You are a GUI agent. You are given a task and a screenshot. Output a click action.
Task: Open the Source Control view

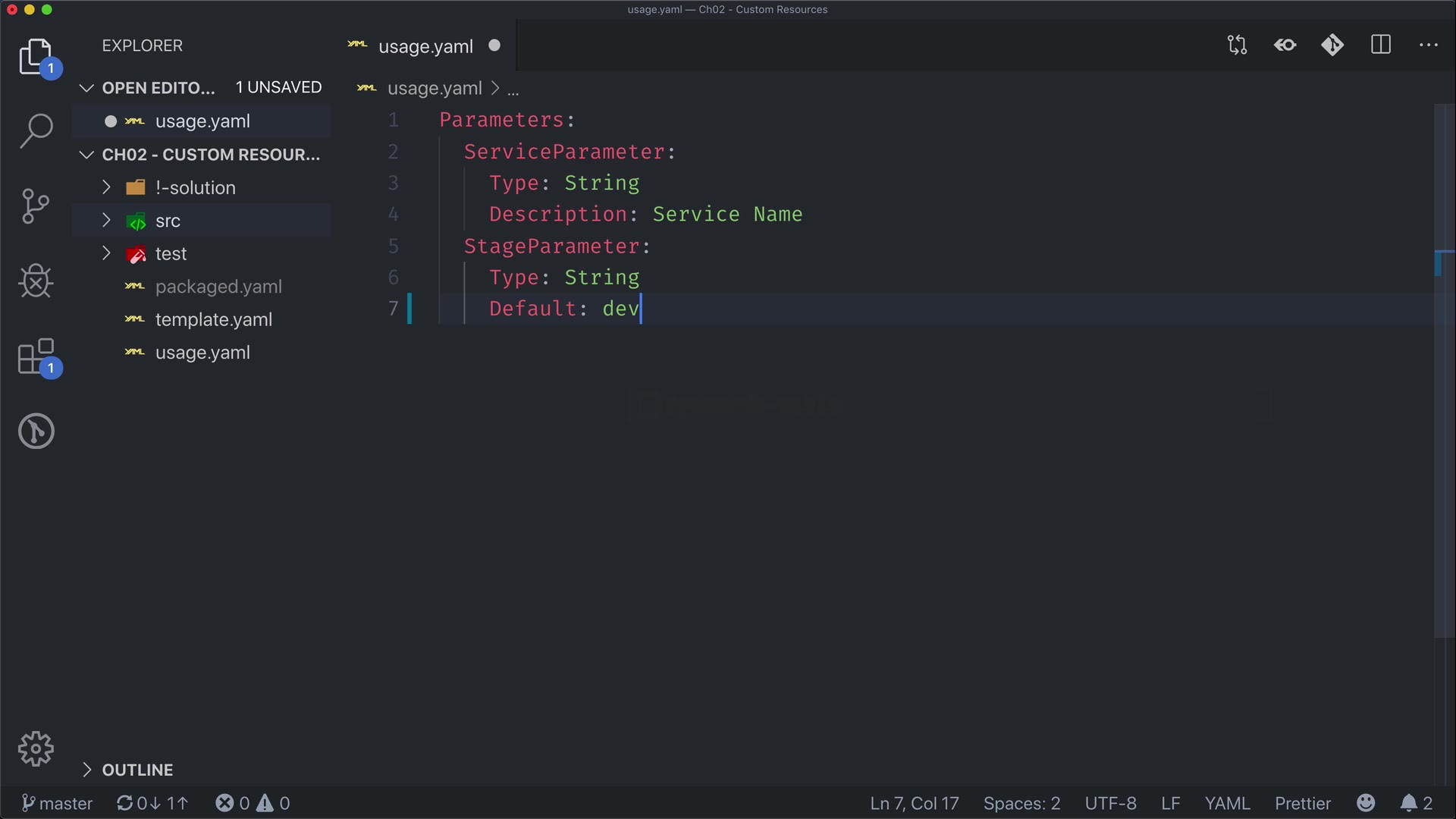36,206
